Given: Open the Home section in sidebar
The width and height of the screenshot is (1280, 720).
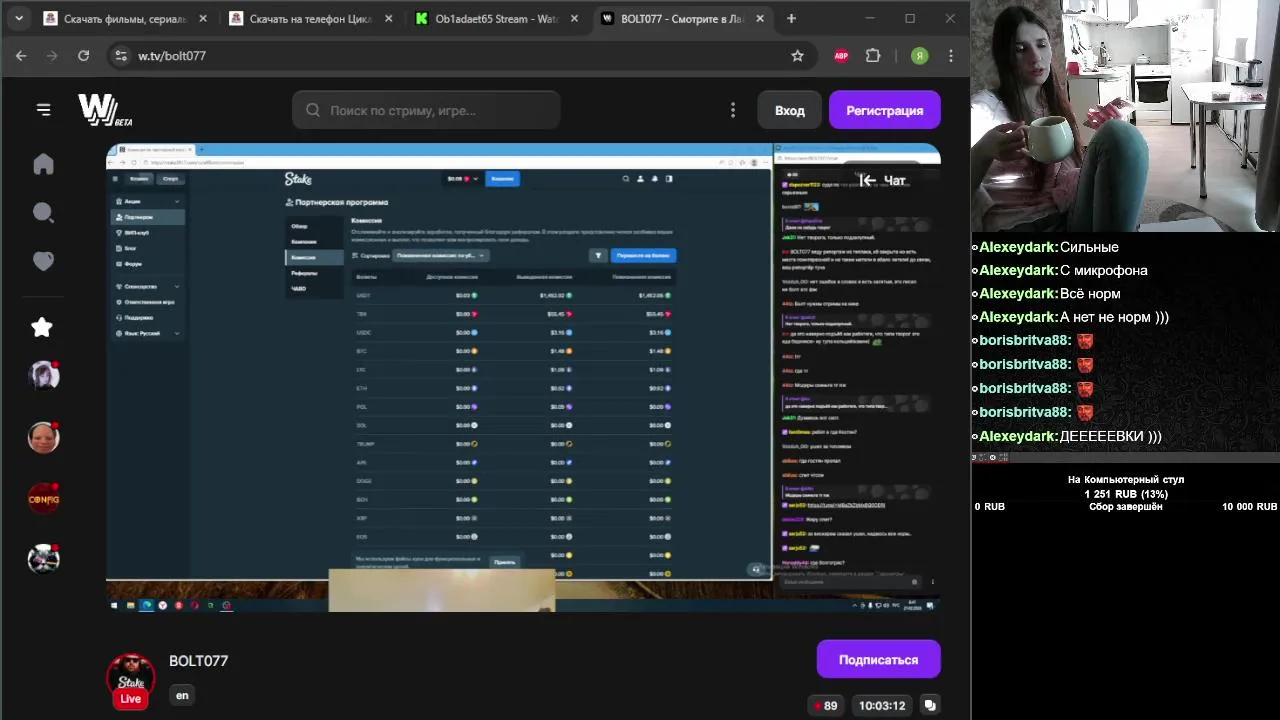Looking at the screenshot, I should point(43,164).
